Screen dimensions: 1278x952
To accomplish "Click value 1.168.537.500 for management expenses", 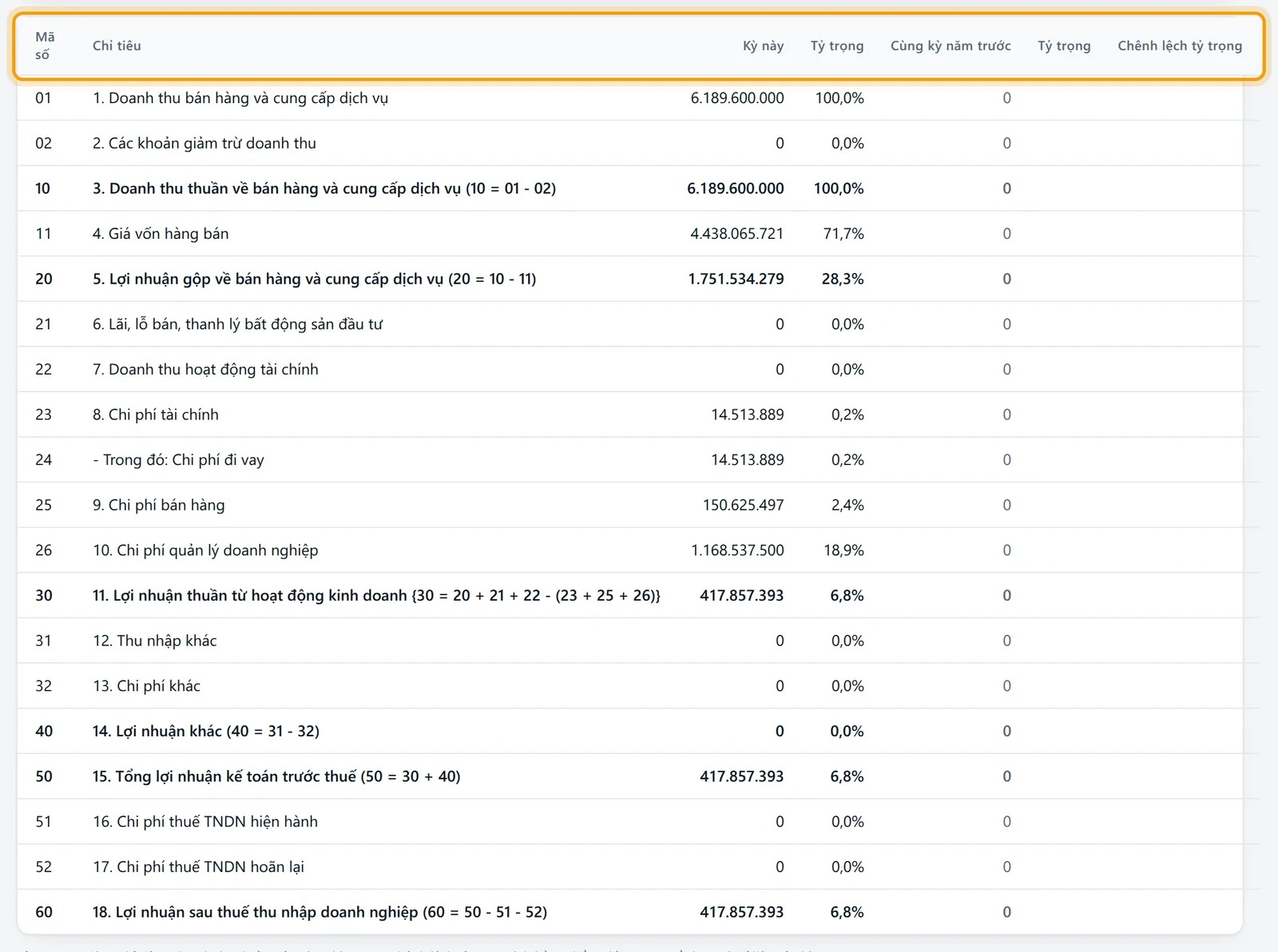I will click(737, 550).
